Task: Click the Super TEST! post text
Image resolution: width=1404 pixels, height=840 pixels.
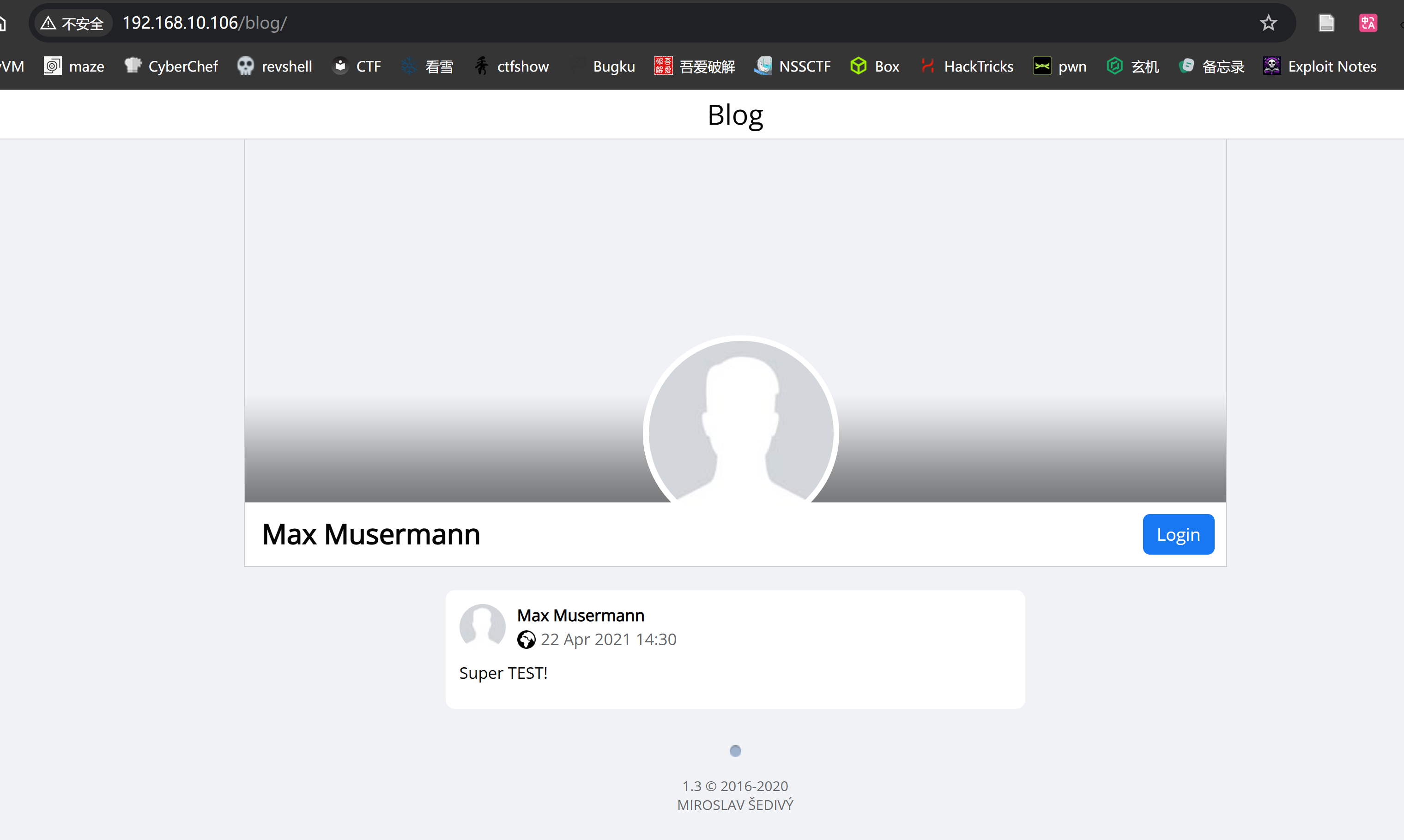Action: 503,673
